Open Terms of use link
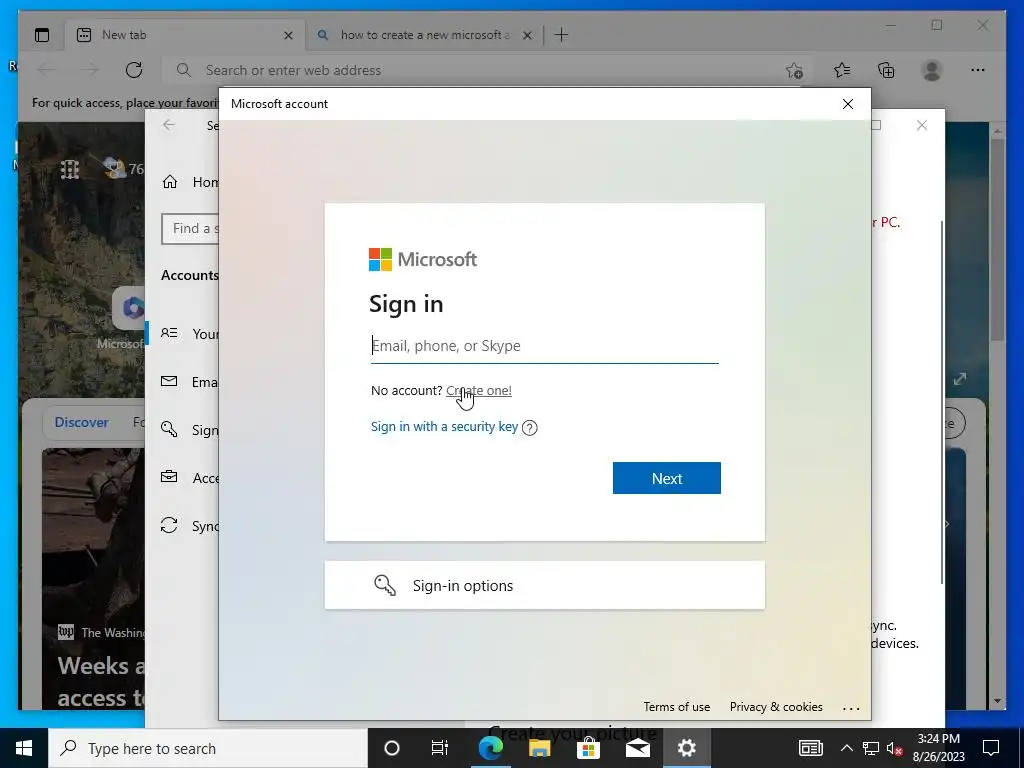The height and width of the screenshot is (768, 1024). tap(677, 707)
